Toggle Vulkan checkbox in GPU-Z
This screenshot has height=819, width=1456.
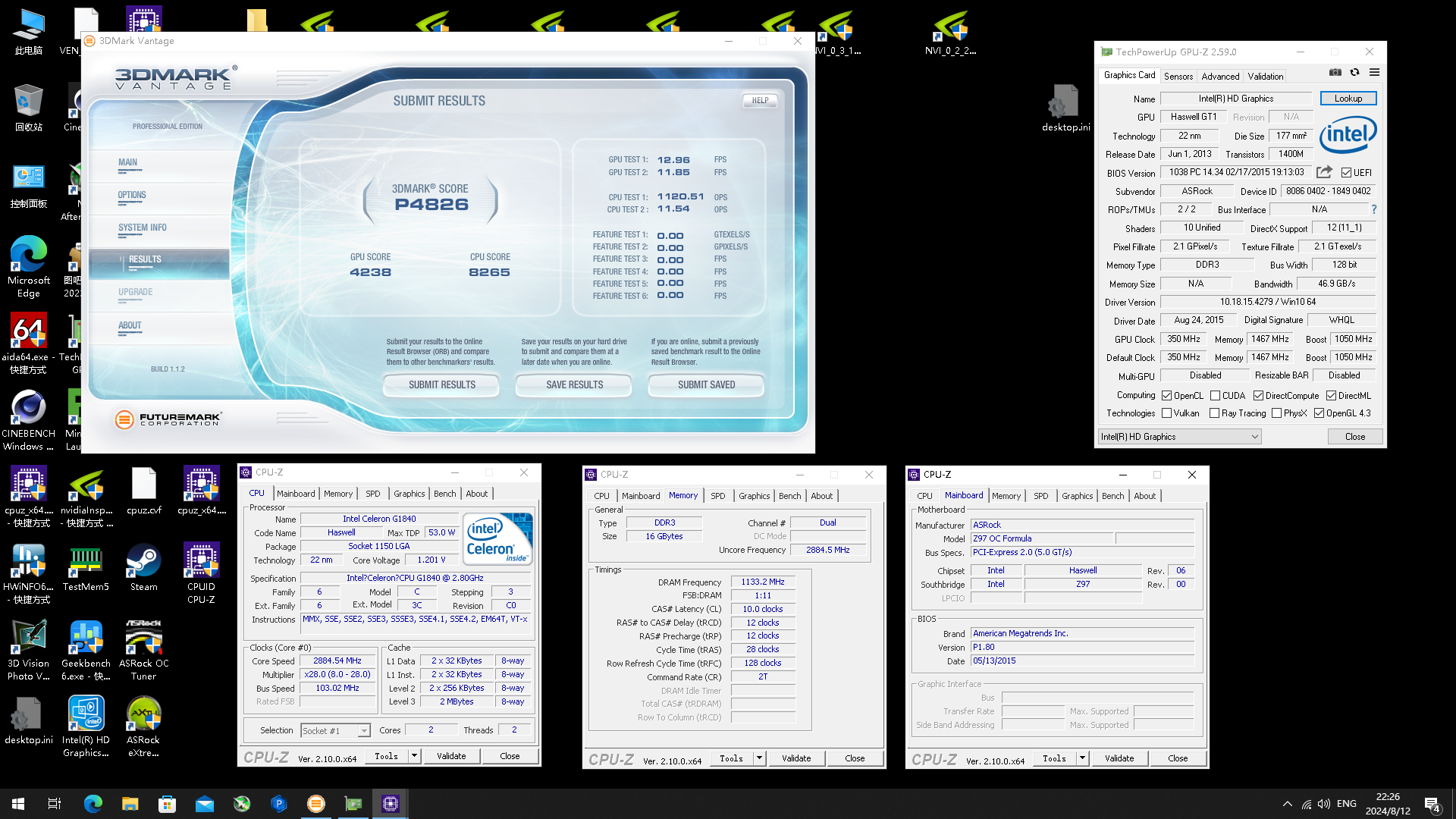coord(1167,413)
